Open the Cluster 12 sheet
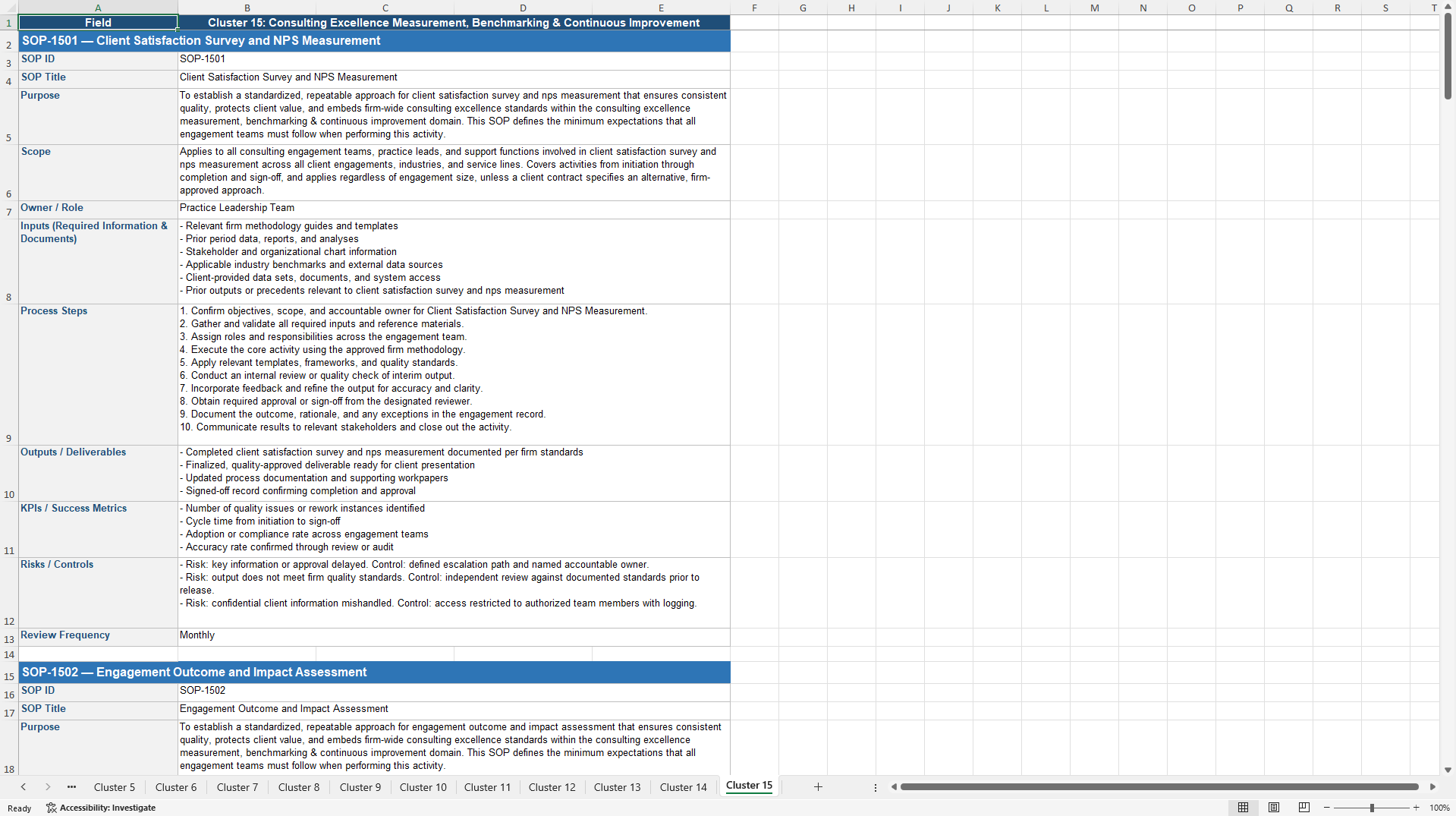The image size is (1456, 816). [x=552, y=787]
